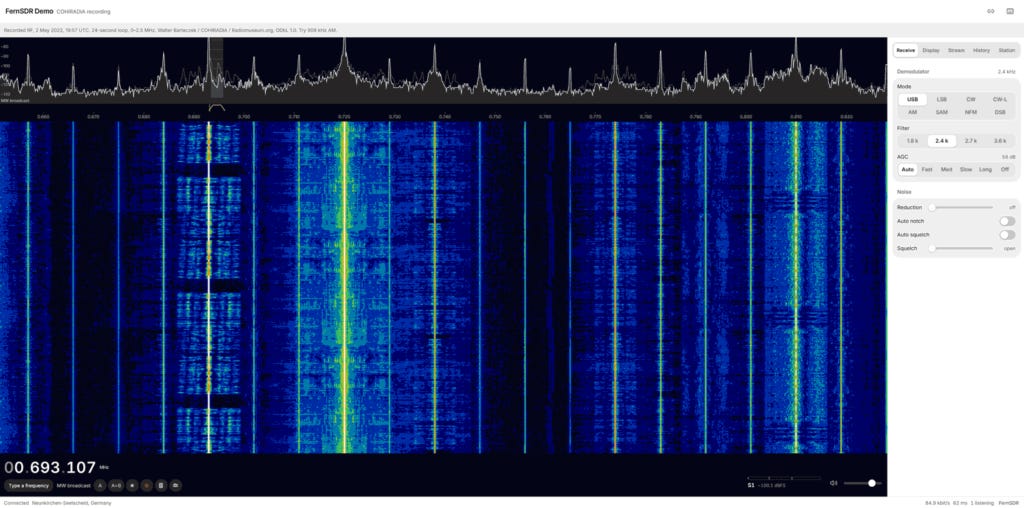Add current frequency to favorites star
Viewport: 1024px width, 508px height.
(132, 485)
